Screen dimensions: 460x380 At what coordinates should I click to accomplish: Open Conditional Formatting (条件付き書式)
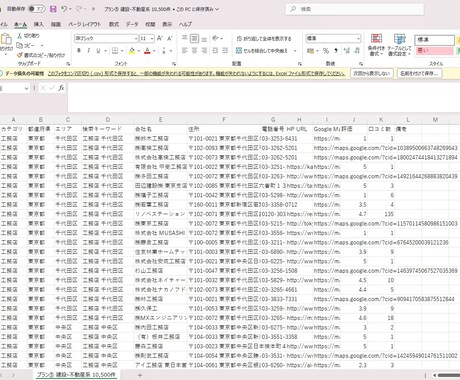(376, 45)
